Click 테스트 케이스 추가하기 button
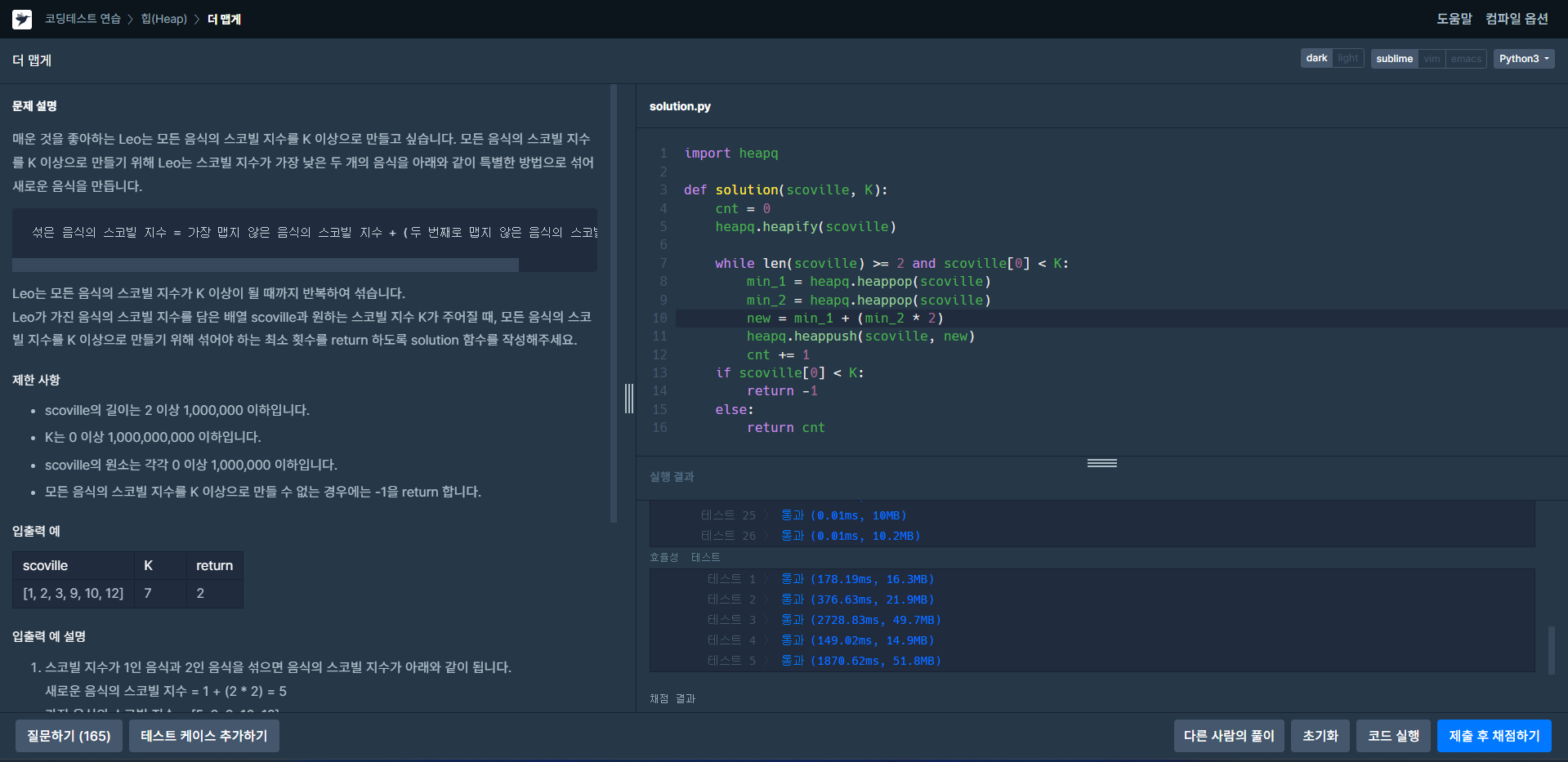 pyautogui.click(x=204, y=736)
